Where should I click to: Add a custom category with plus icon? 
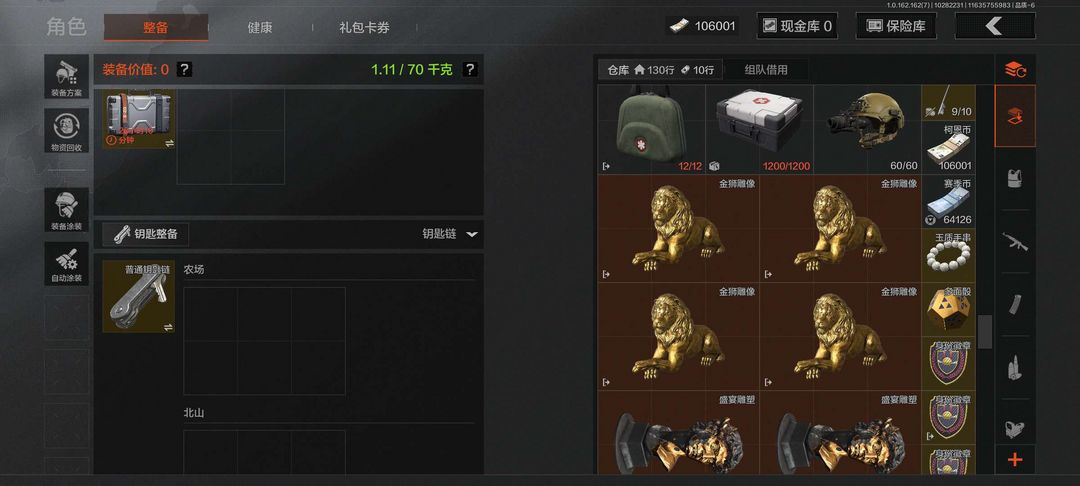(x=1015, y=460)
